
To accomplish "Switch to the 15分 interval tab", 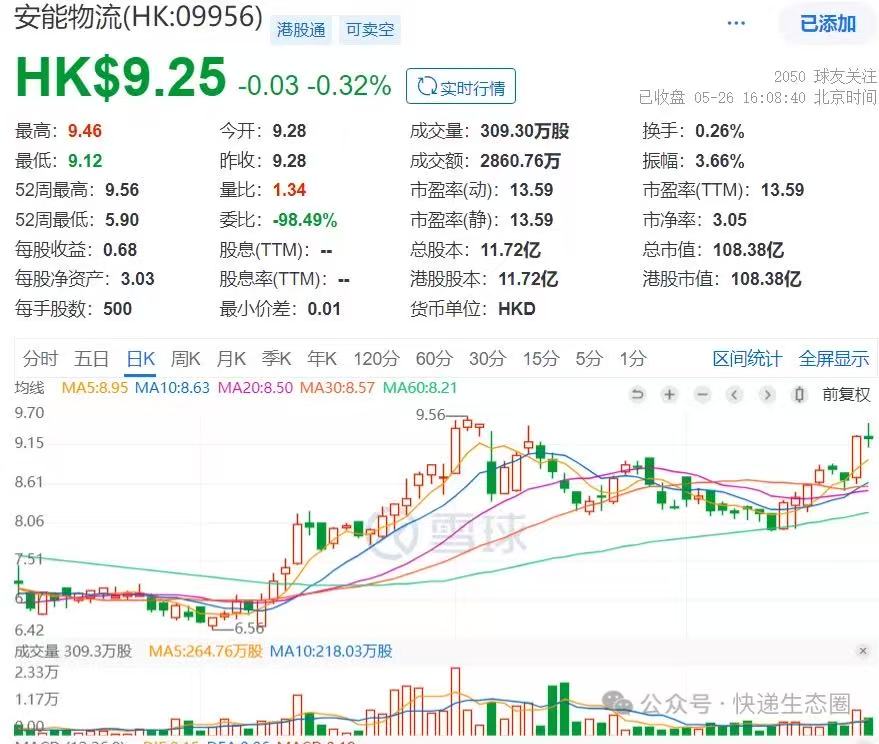I will coord(541,358).
